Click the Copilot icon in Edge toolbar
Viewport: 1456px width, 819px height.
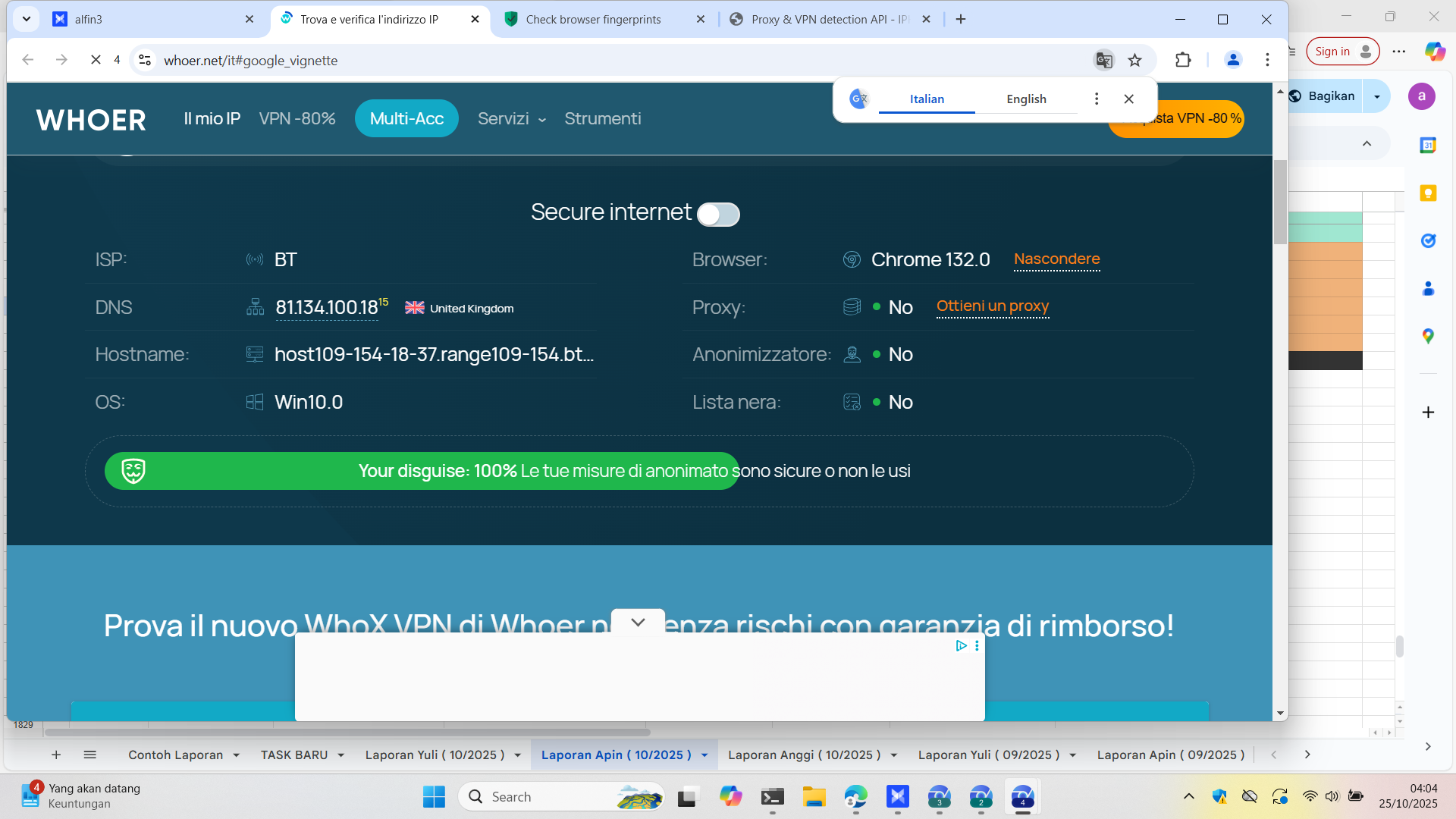click(x=1434, y=51)
